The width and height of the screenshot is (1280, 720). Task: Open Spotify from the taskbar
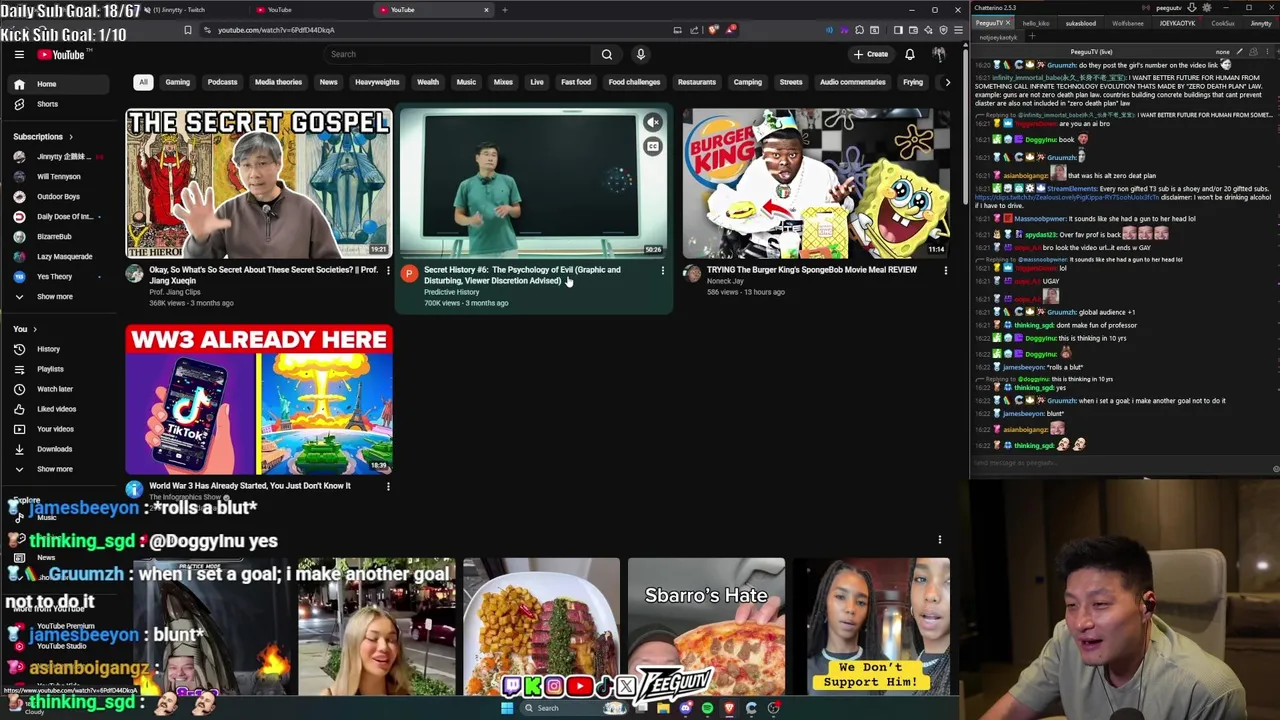707,708
